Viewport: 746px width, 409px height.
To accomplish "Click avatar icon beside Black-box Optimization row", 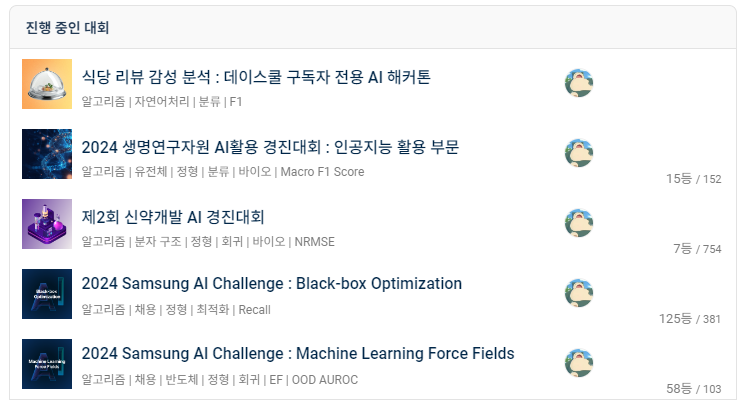I will coord(579,293).
